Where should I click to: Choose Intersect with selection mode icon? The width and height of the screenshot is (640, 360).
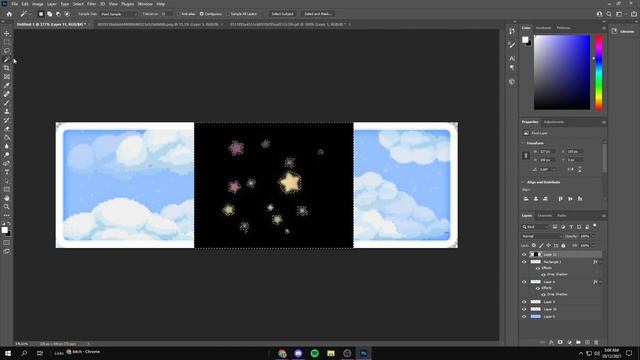67,14
